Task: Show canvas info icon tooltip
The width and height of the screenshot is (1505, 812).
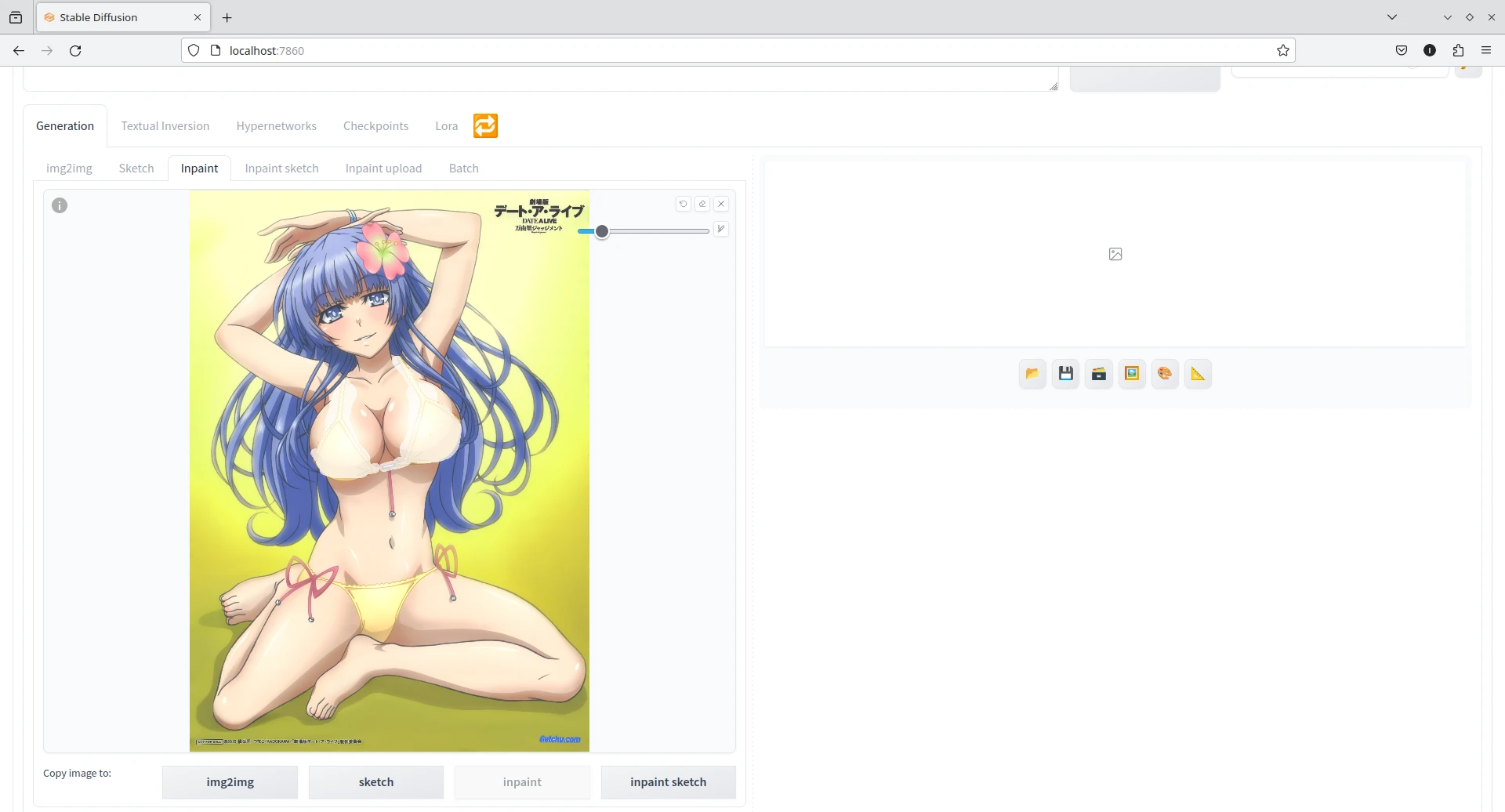Action: [60, 205]
